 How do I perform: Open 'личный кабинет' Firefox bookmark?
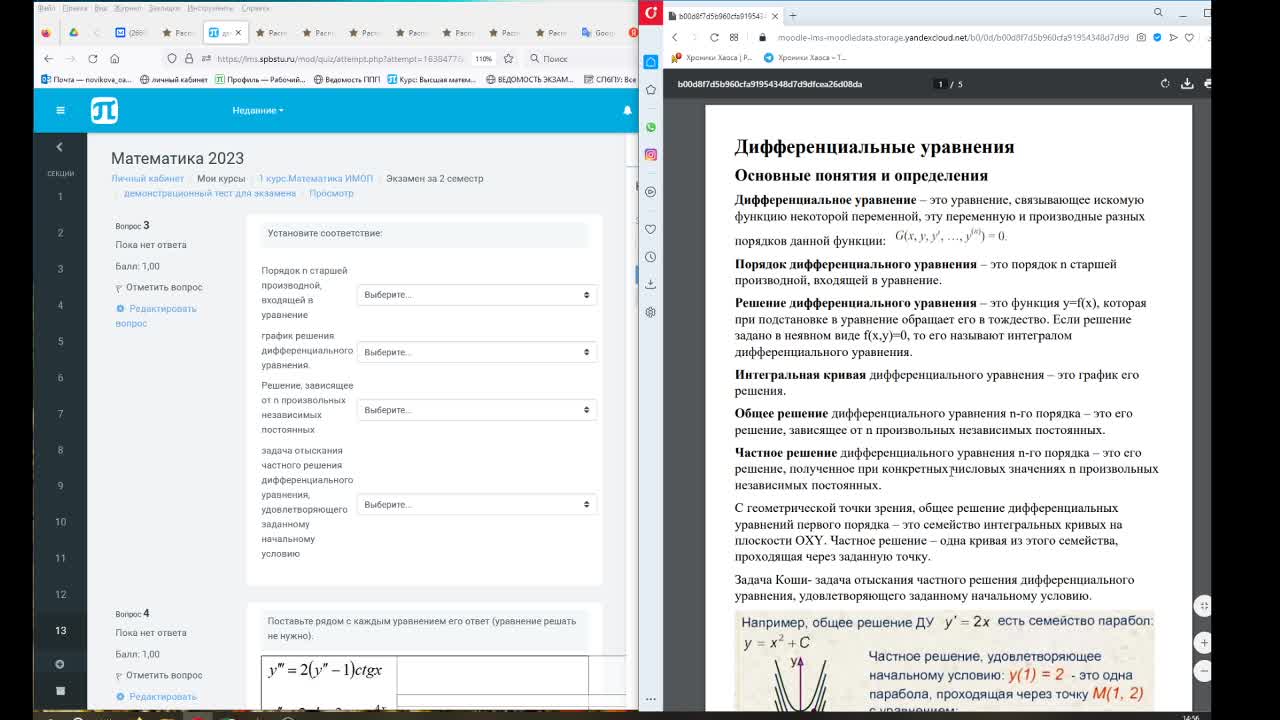(174, 79)
